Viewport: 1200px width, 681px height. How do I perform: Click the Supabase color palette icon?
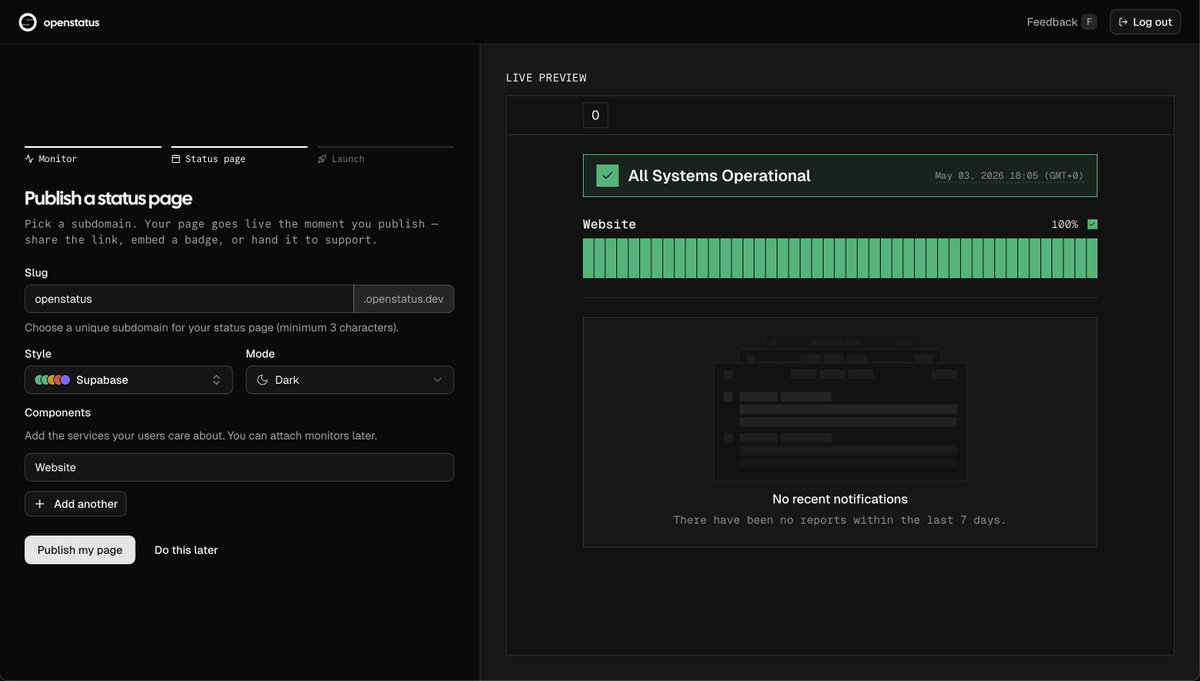pyautogui.click(x=52, y=380)
